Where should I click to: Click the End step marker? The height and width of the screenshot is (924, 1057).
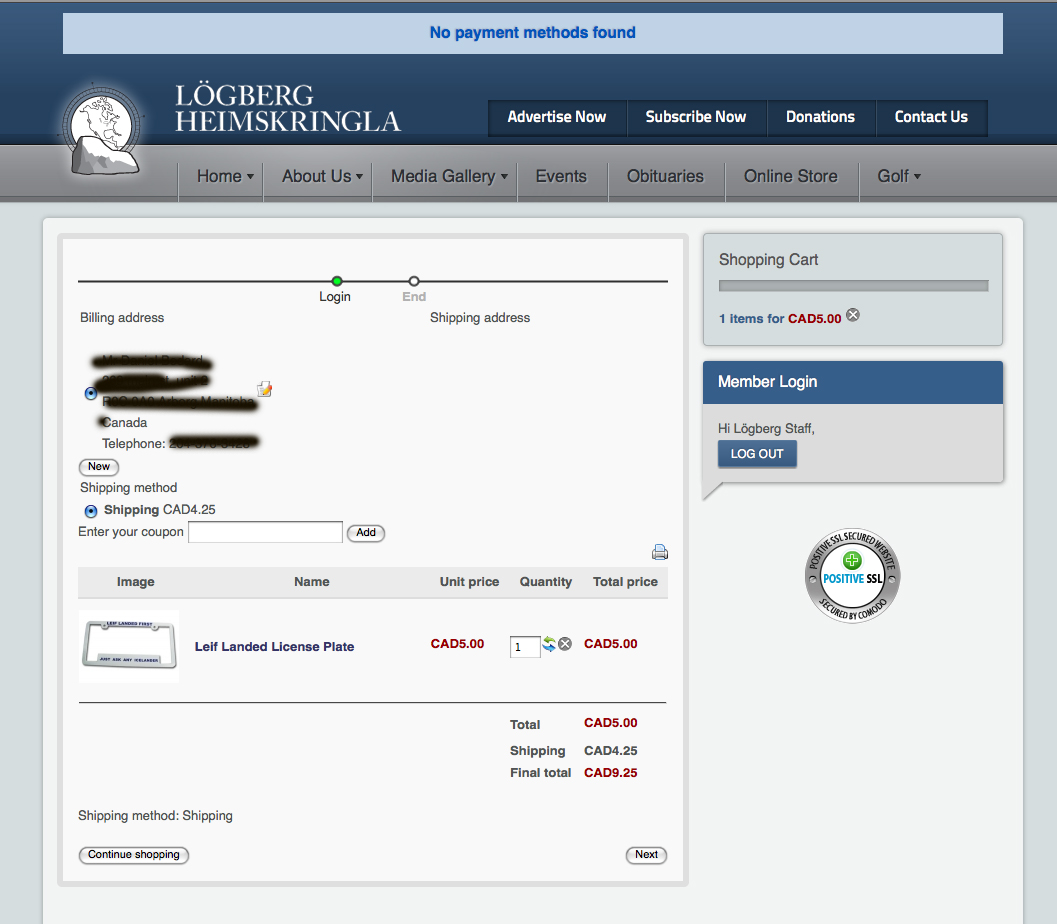pyautogui.click(x=414, y=281)
